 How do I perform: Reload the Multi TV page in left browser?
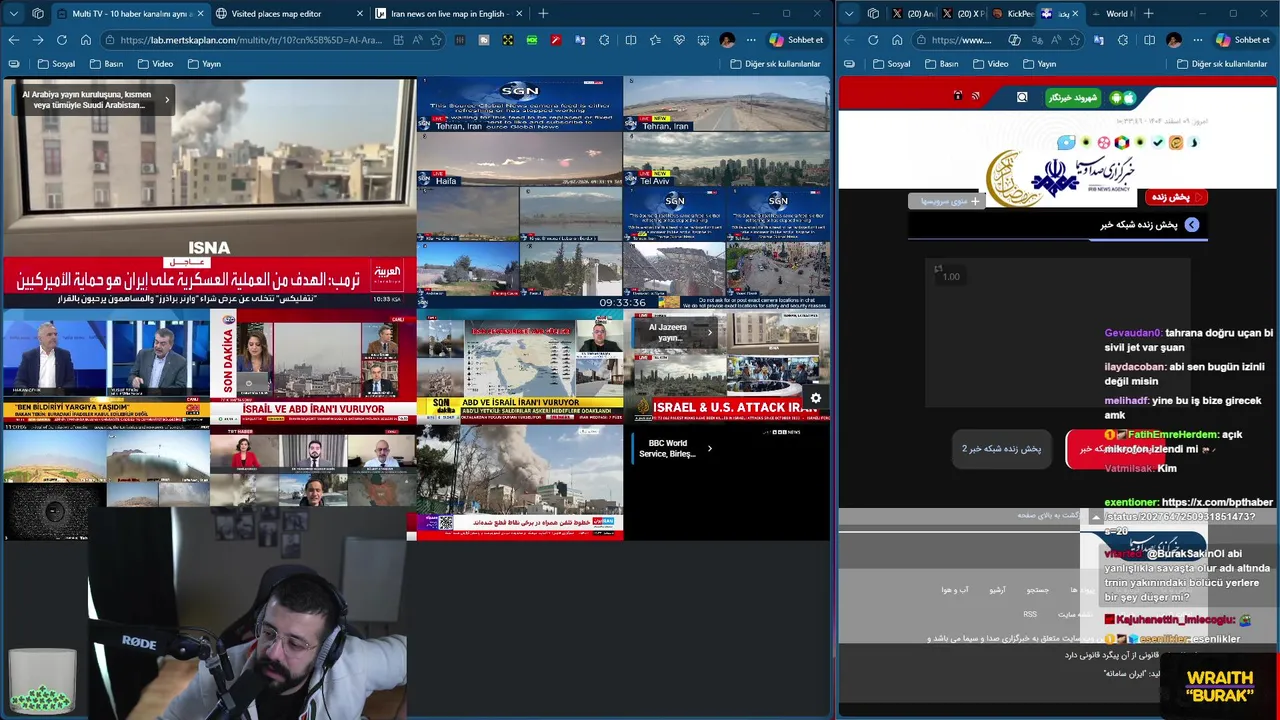pos(62,40)
